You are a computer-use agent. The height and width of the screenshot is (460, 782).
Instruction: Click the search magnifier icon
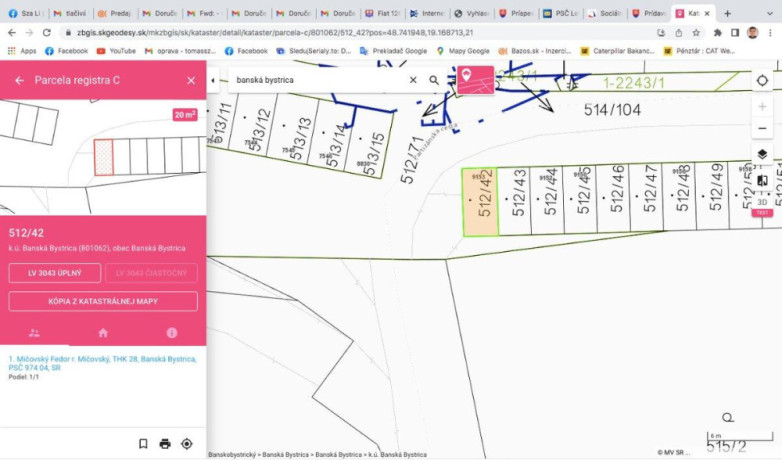(434, 80)
